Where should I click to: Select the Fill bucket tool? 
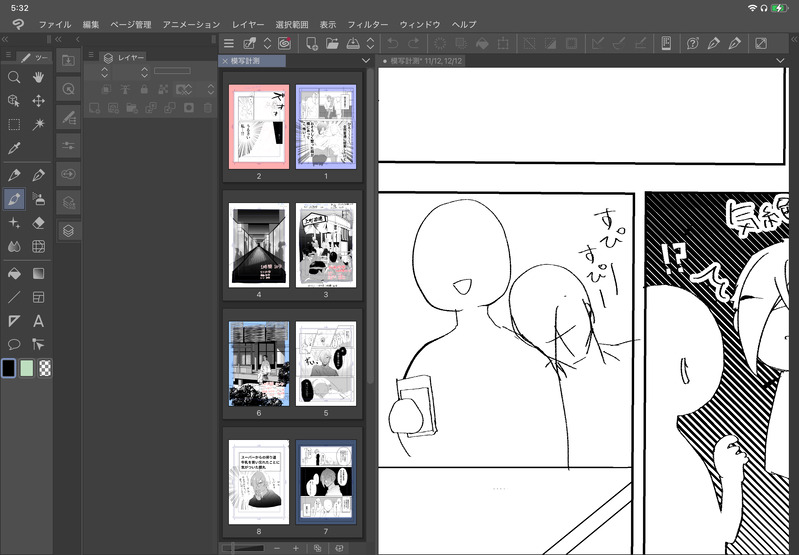tap(14, 272)
